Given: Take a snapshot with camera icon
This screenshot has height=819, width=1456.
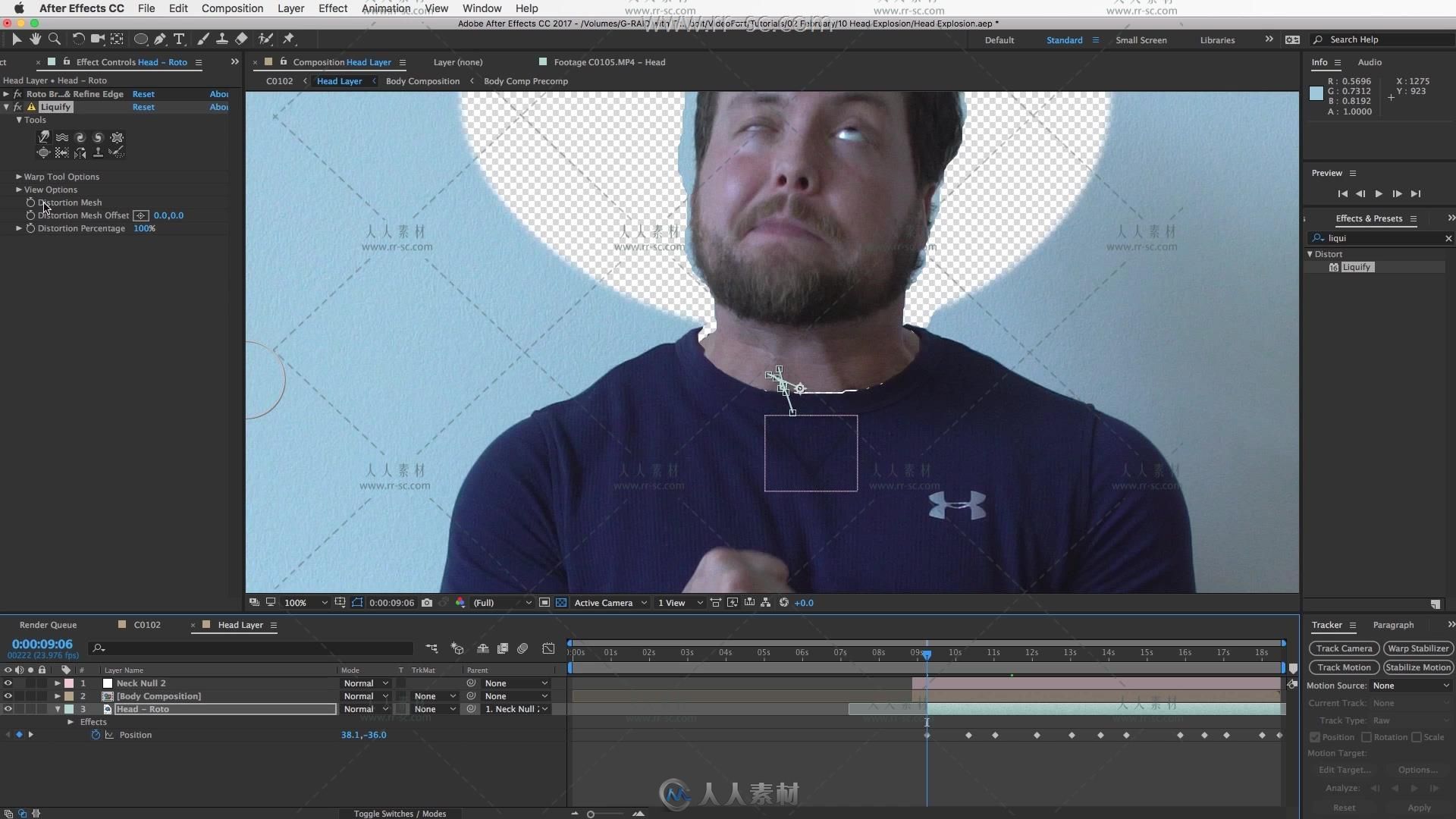Looking at the screenshot, I should coord(427,603).
